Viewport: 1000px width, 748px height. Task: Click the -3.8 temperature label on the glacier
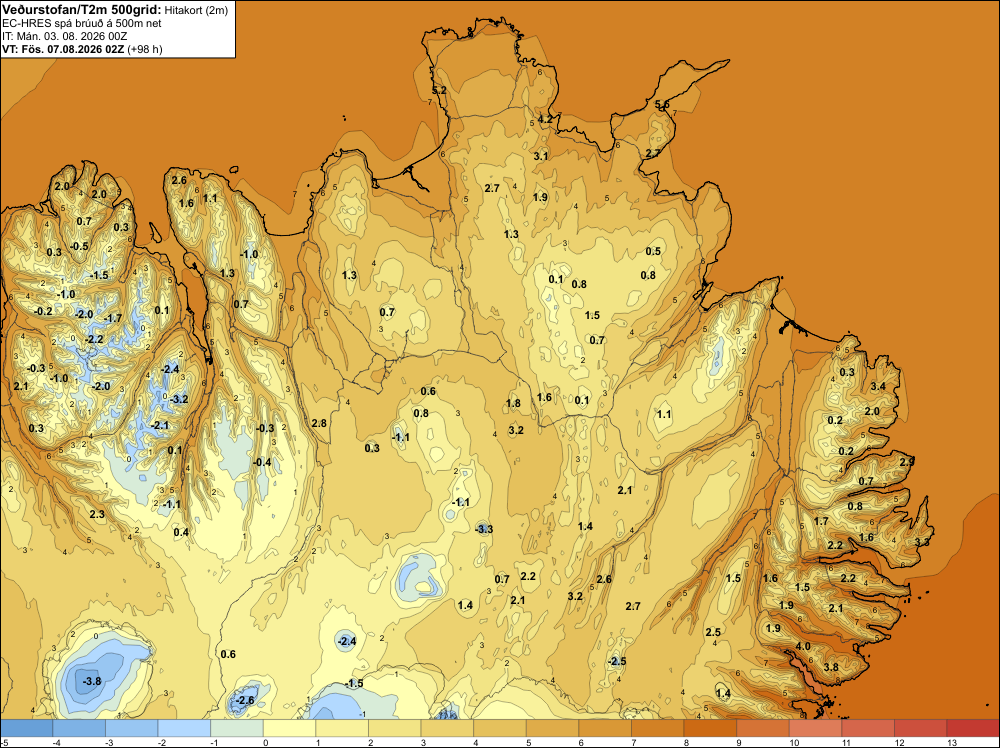[x=92, y=681]
